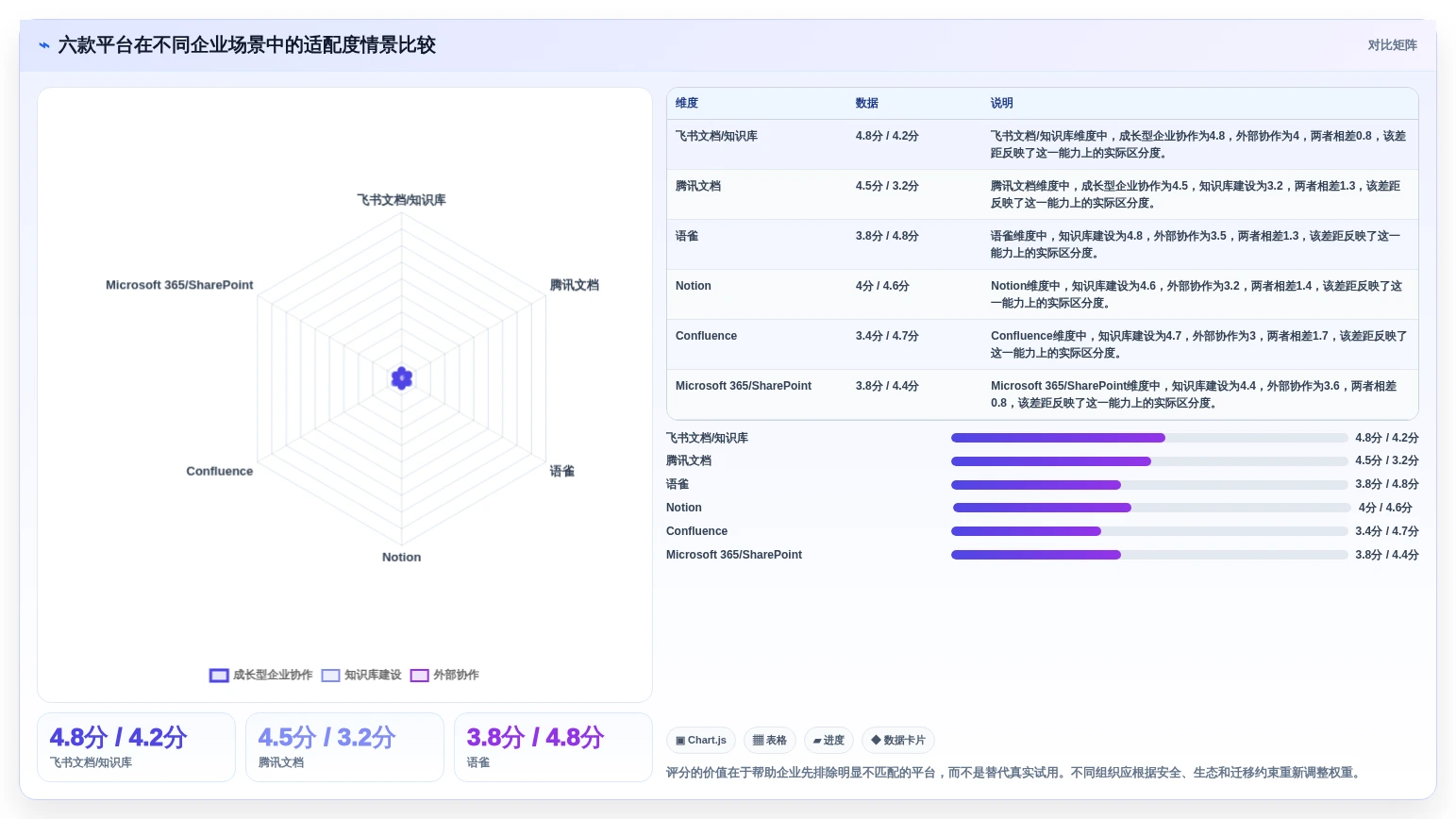Image resolution: width=1456 pixels, height=819 pixels.
Task: Click the page title 六款平台 heading
Action: [x=247, y=45]
